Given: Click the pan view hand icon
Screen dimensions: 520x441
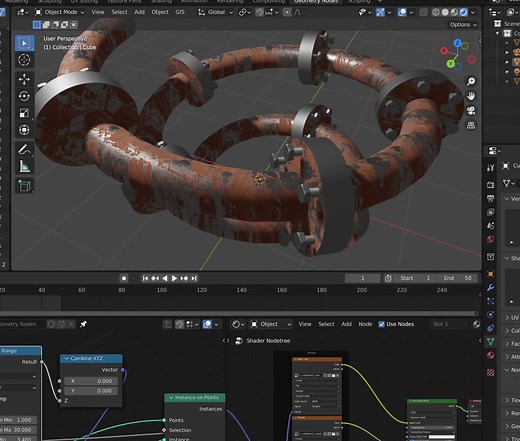Looking at the screenshot, I should tap(471, 96).
